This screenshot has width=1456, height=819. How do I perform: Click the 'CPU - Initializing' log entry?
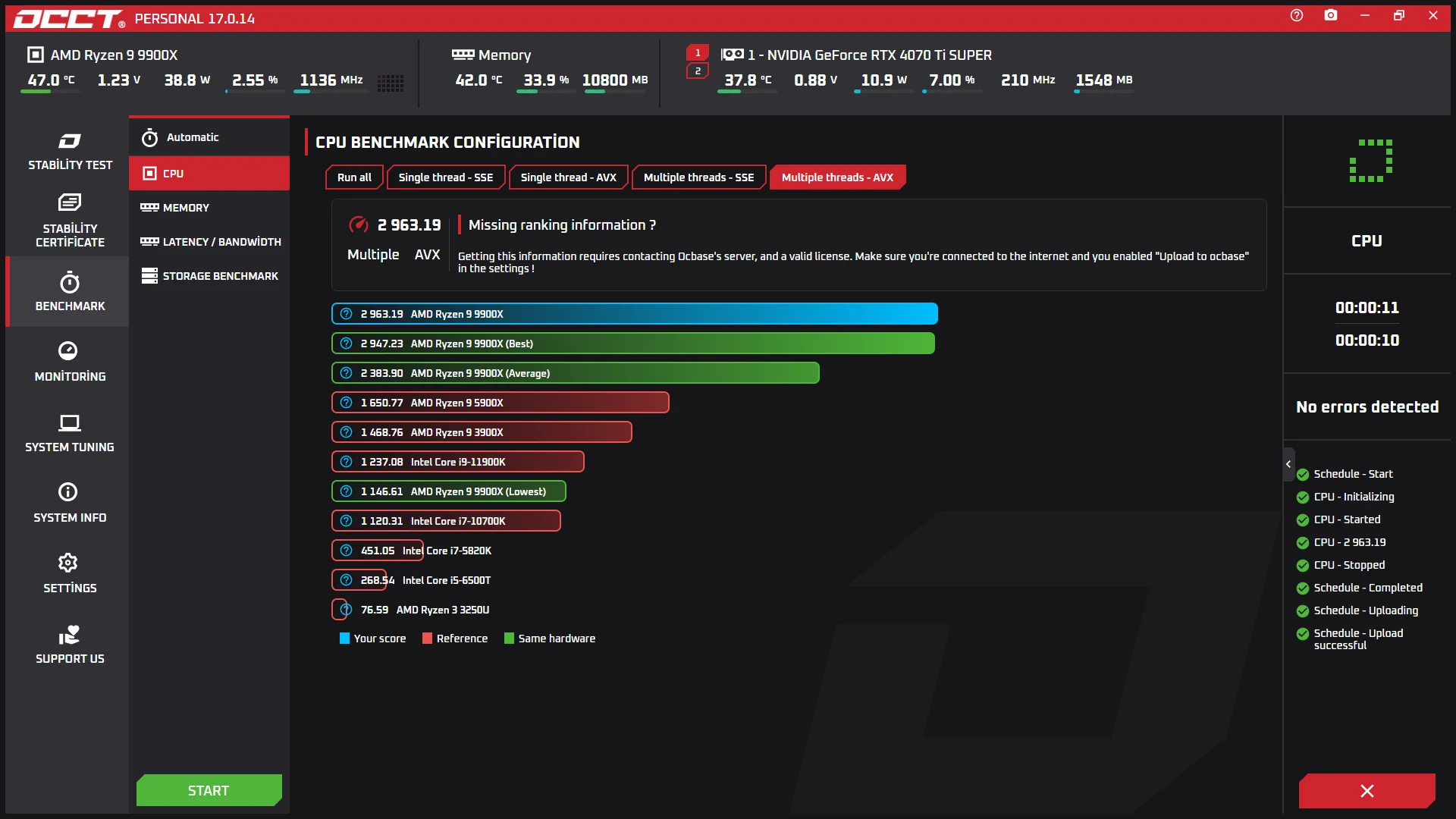[1346, 497]
